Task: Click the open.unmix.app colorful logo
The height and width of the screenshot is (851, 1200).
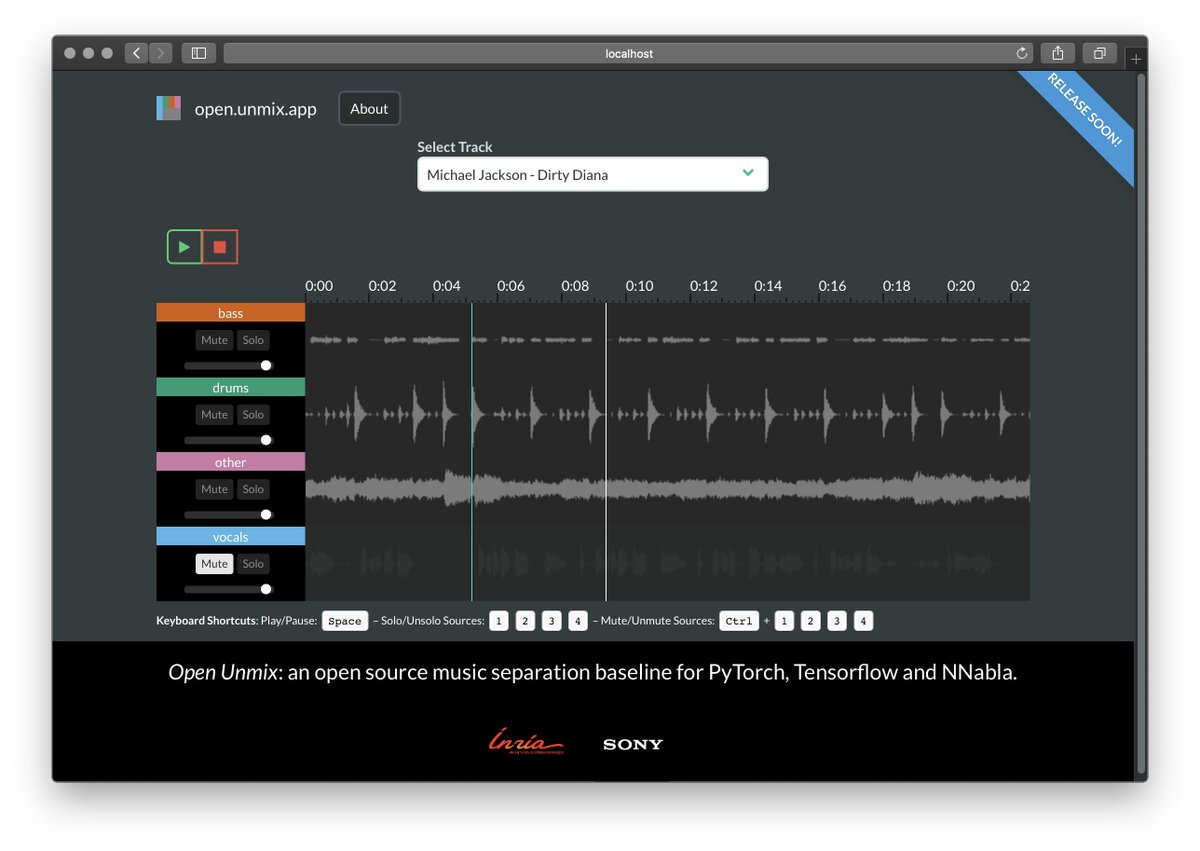Action: (x=168, y=108)
